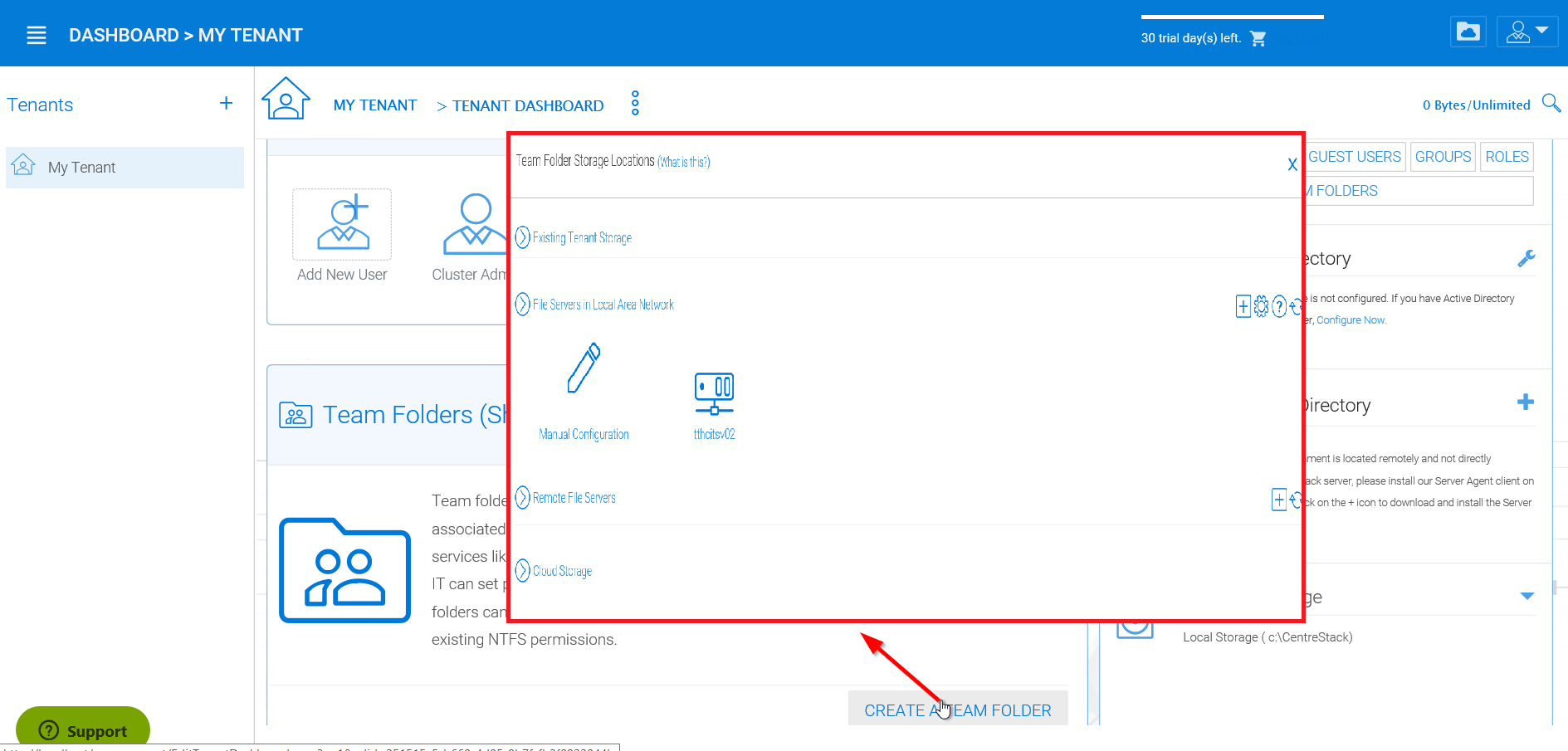Click CREATE A TEAM FOLDER button

click(958, 710)
